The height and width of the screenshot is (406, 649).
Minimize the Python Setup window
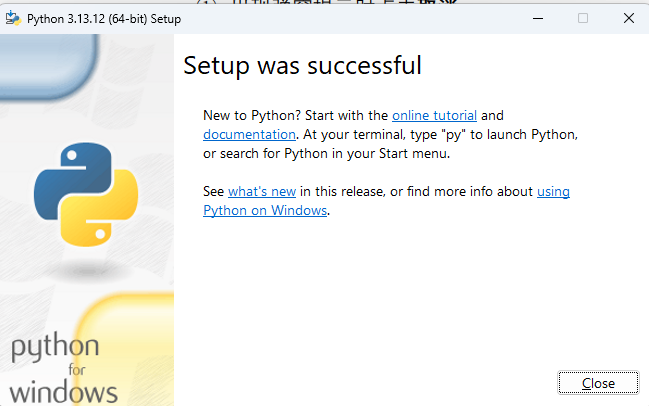coord(538,18)
